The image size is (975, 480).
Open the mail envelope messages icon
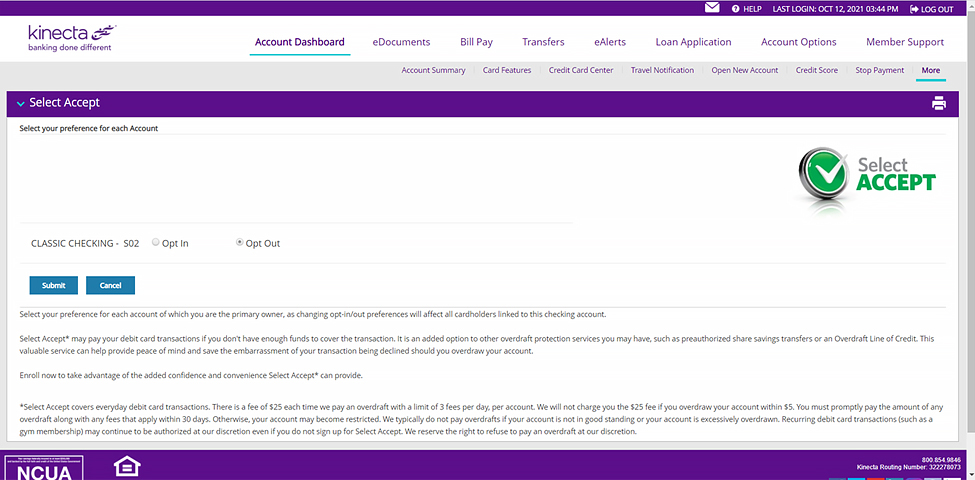(x=712, y=8)
